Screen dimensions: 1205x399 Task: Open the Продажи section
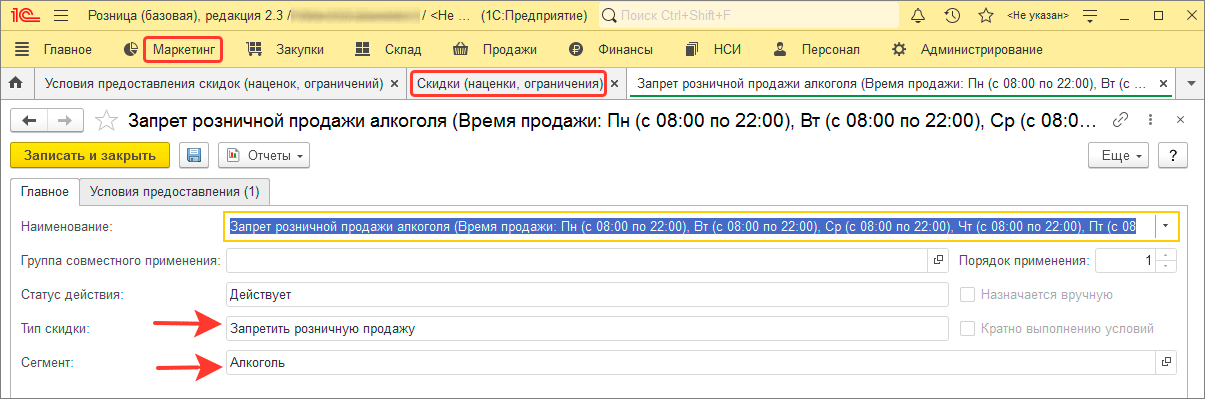(x=495, y=49)
